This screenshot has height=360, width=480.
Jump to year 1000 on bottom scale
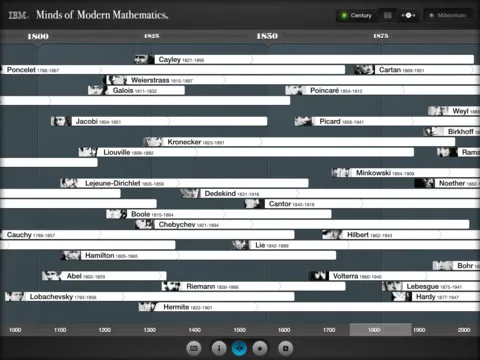[x=15, y=330]
